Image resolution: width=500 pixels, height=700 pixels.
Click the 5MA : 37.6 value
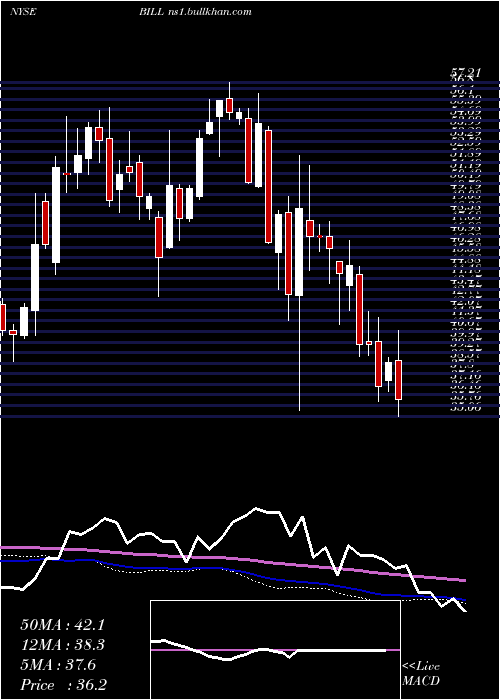(58, 665)
